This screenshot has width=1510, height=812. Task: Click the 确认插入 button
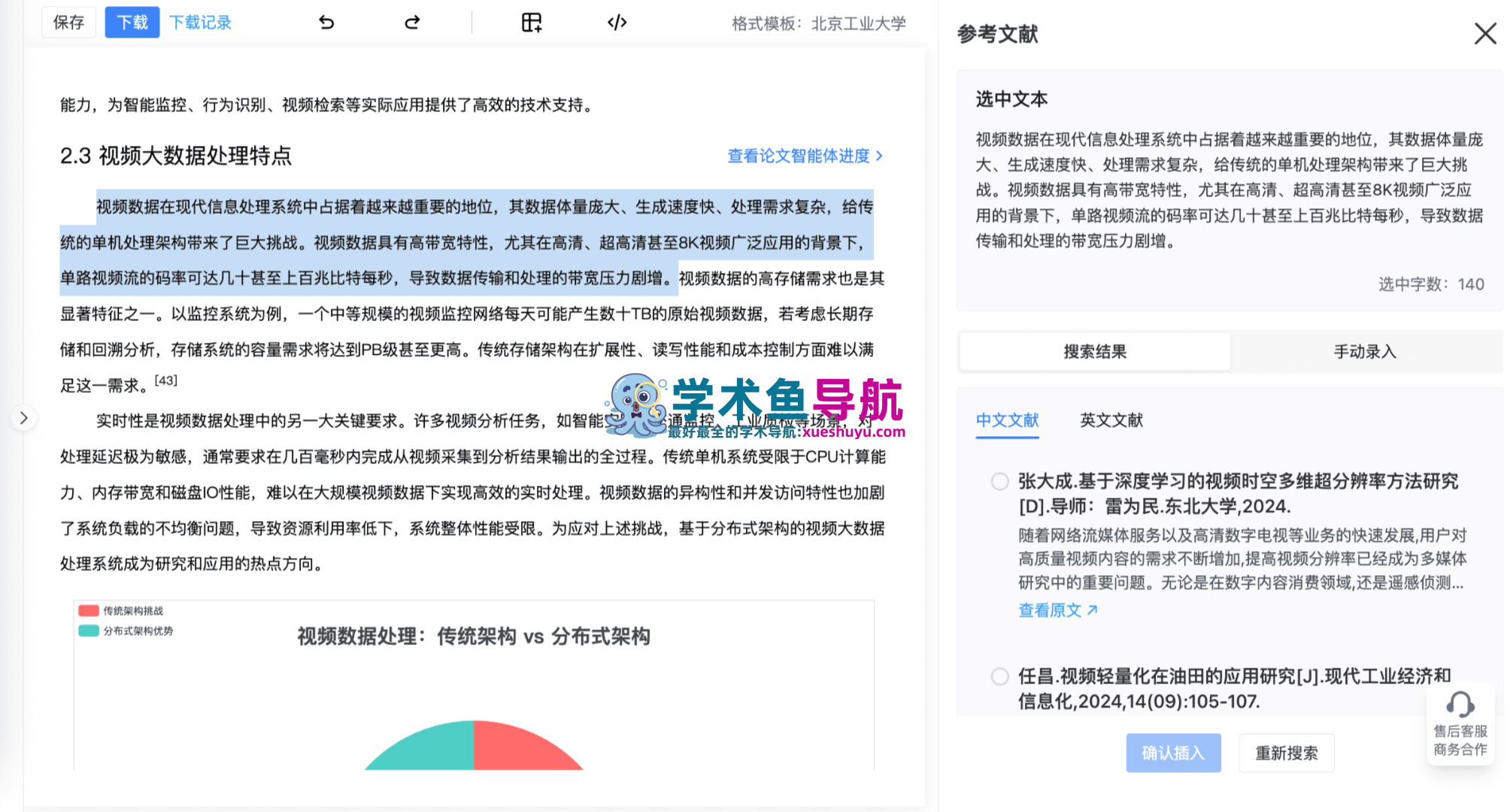coord(1172,753)
